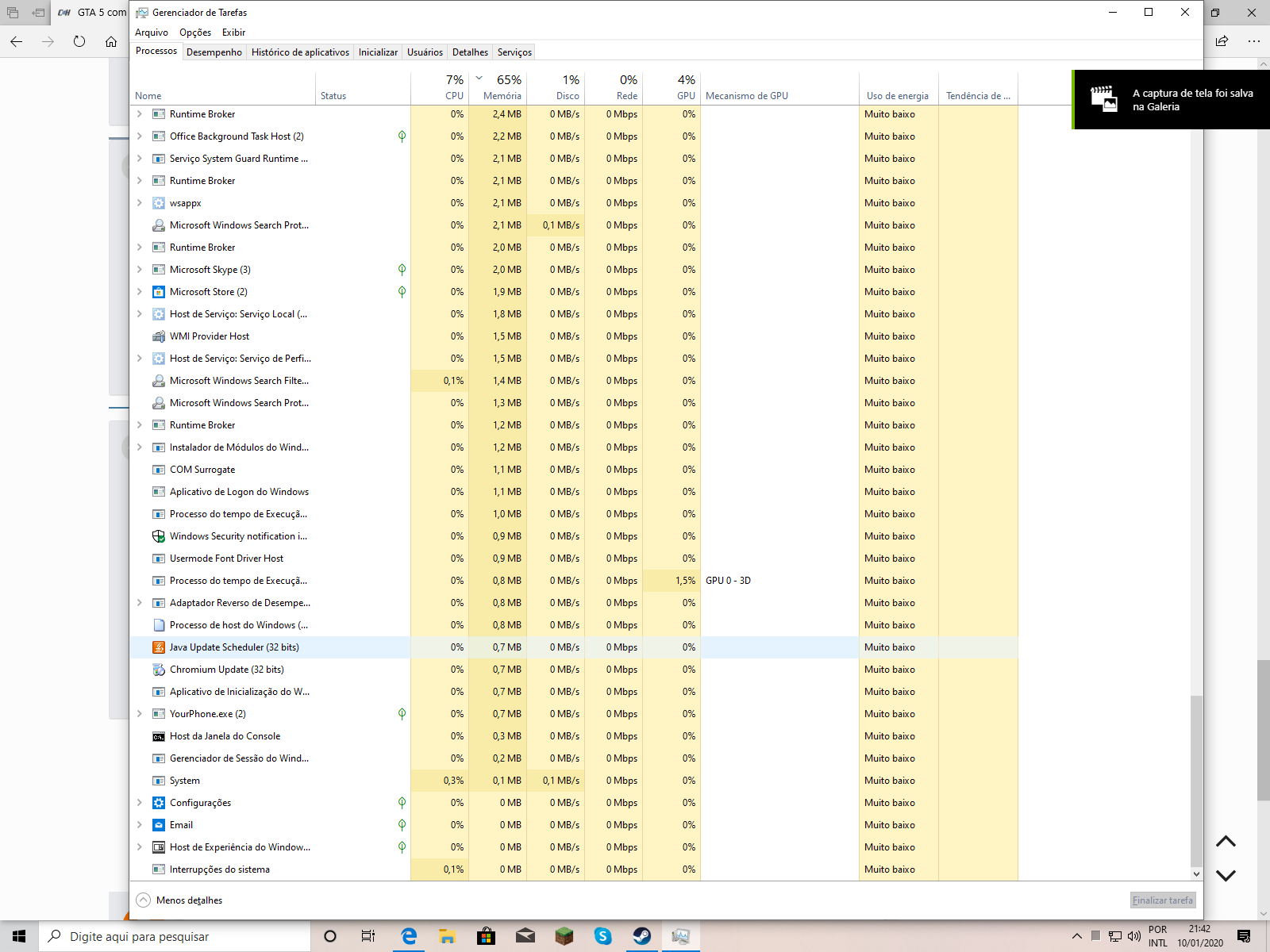Select the COM Surrogate process row

point(574,470)
